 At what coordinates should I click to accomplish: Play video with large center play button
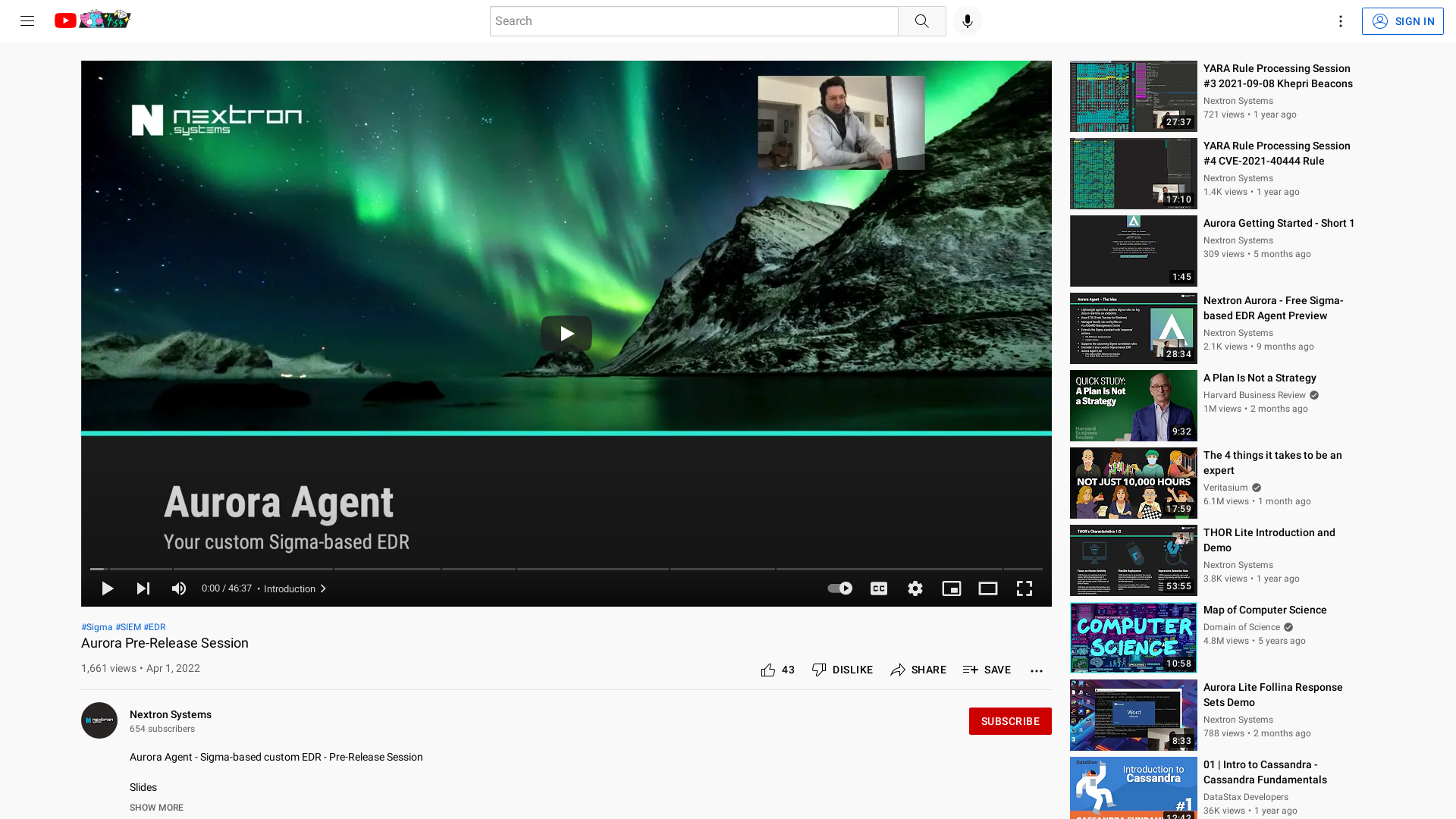tap(566, 333)
